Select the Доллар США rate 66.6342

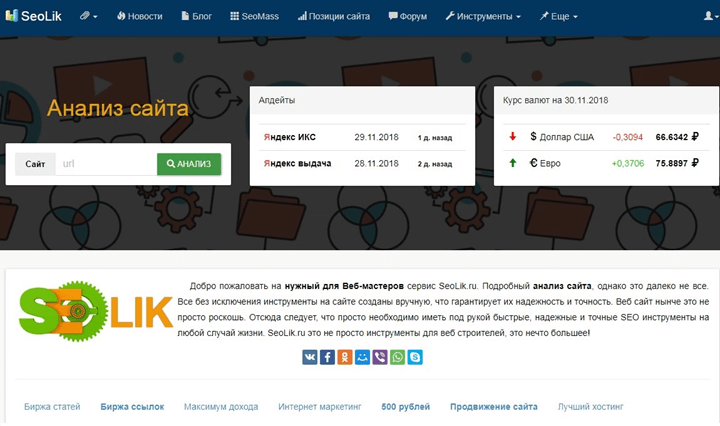click(677, 137)
